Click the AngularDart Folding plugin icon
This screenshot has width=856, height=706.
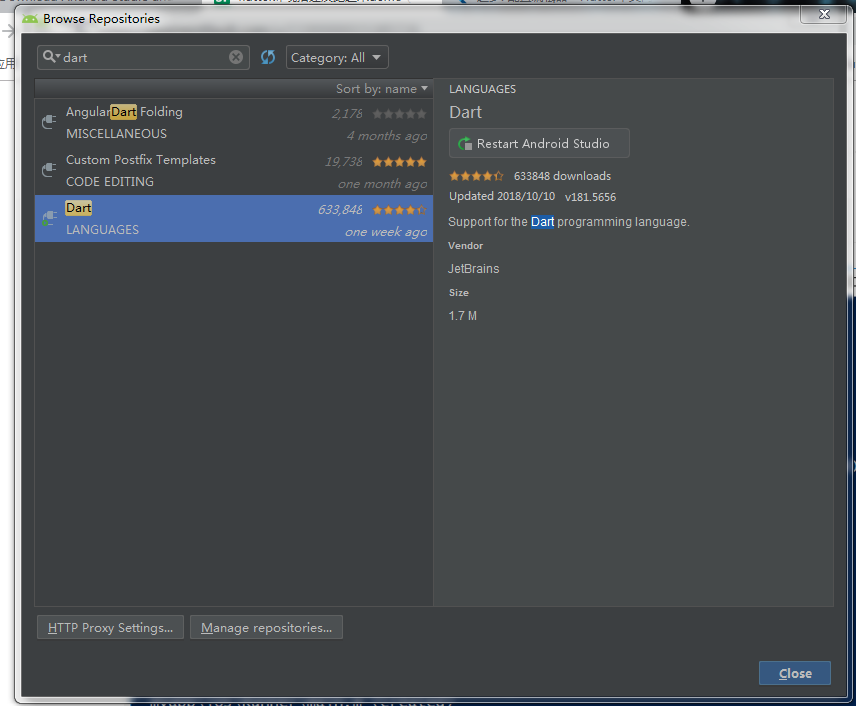49,122
